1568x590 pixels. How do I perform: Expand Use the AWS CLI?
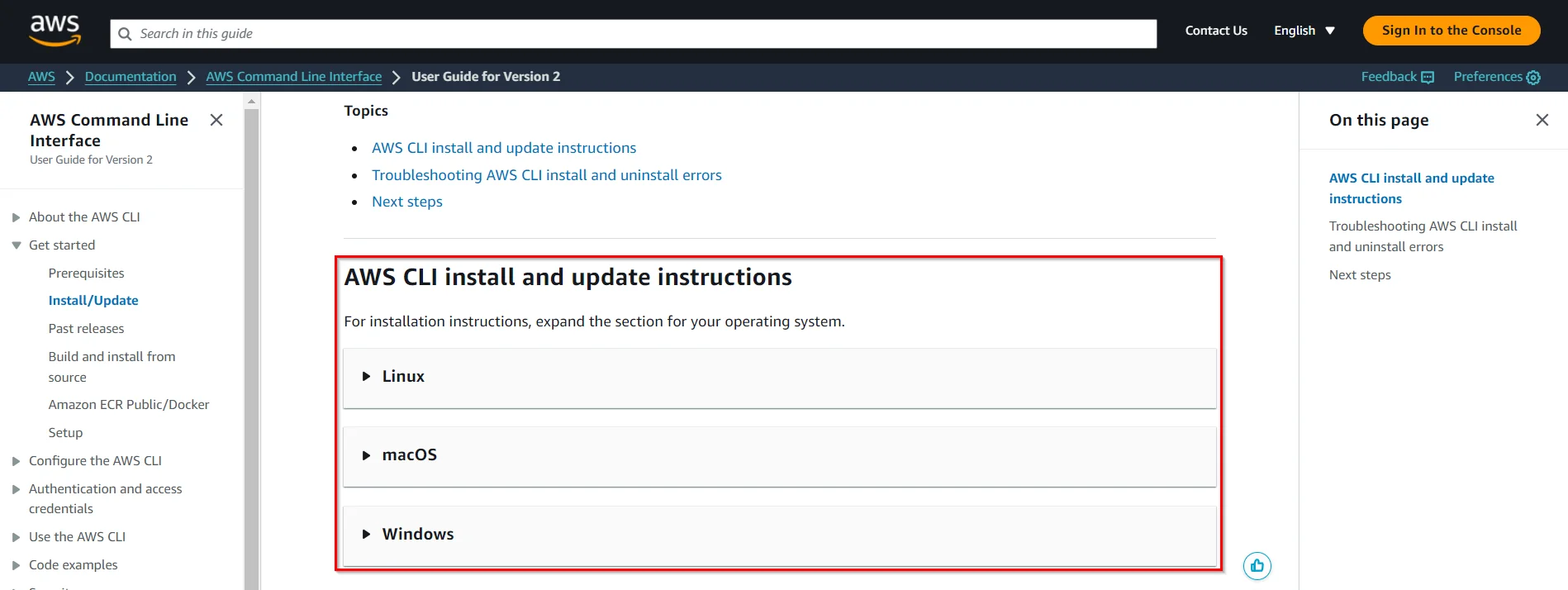tap(16, 537)
